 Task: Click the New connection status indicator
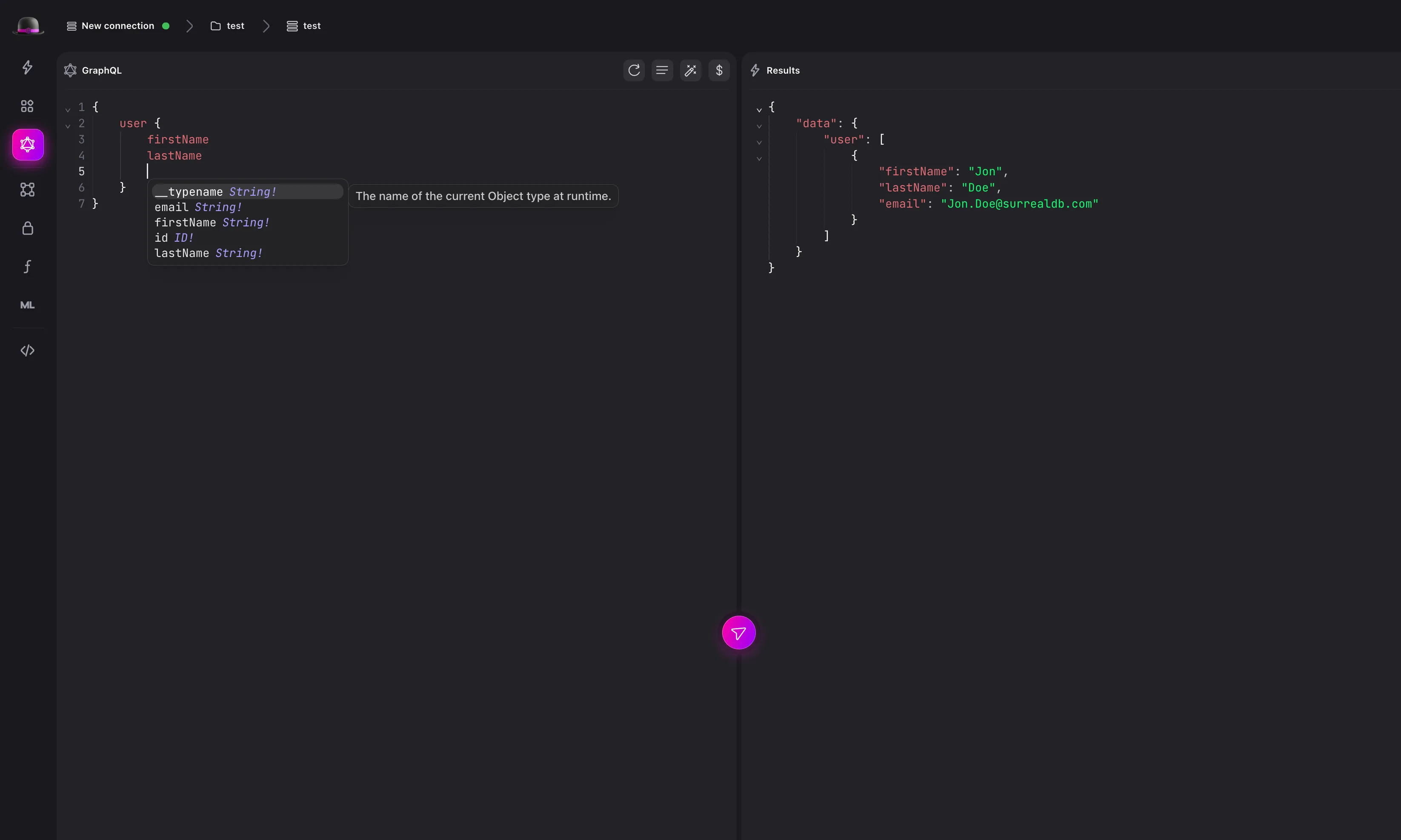pos(165,26)
